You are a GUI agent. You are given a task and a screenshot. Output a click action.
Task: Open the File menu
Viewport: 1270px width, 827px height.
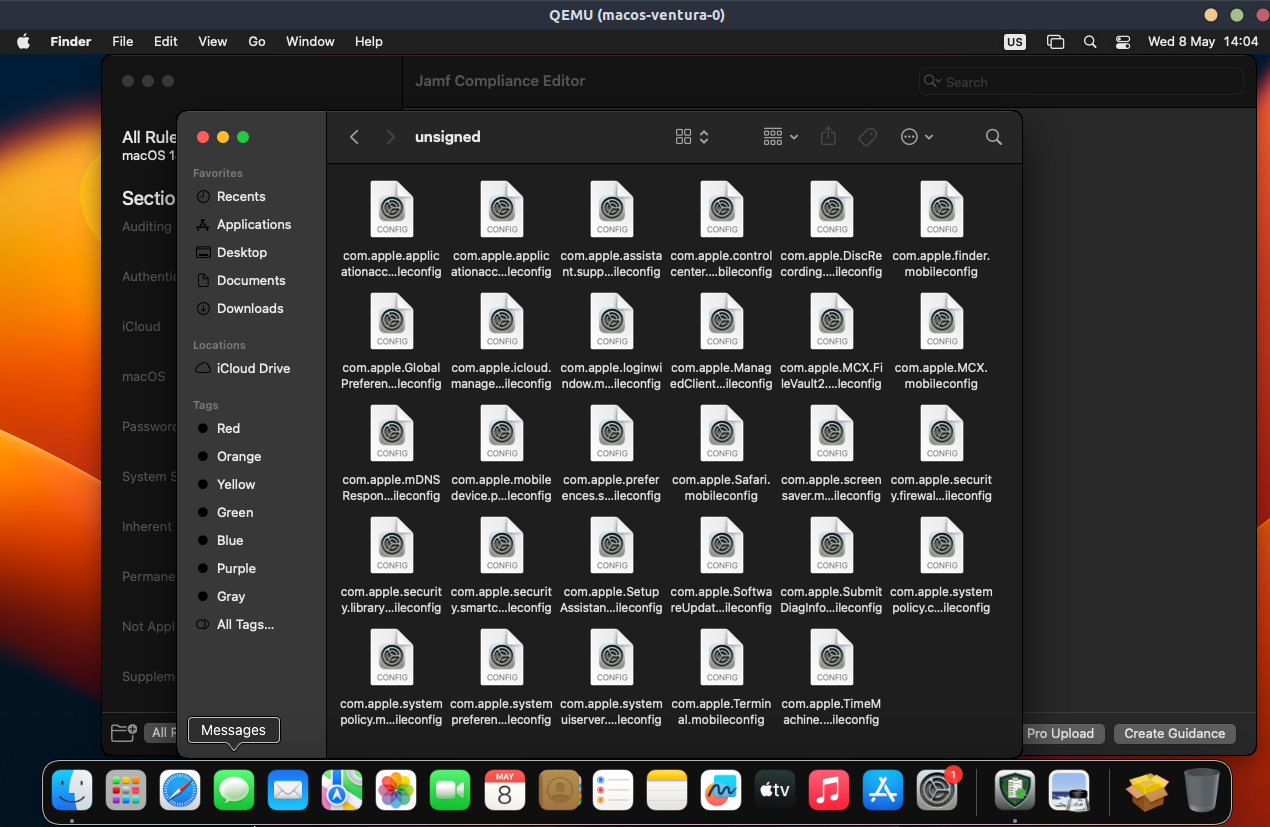123,42
